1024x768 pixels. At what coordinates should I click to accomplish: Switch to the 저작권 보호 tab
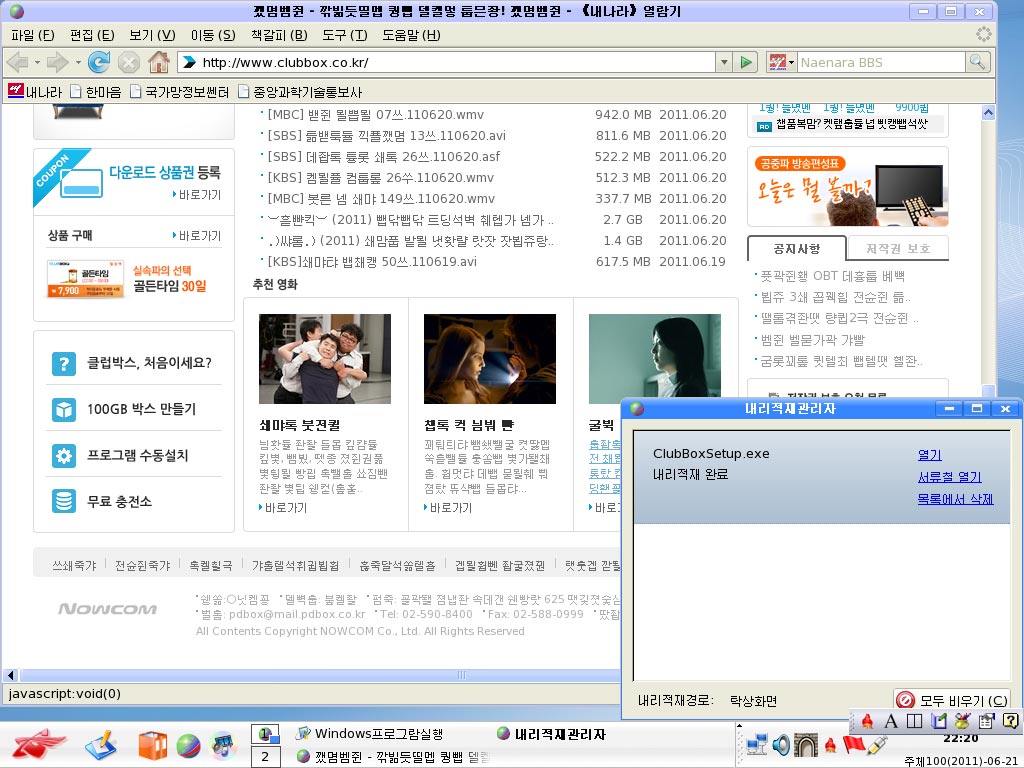click(x=897, y=248)
